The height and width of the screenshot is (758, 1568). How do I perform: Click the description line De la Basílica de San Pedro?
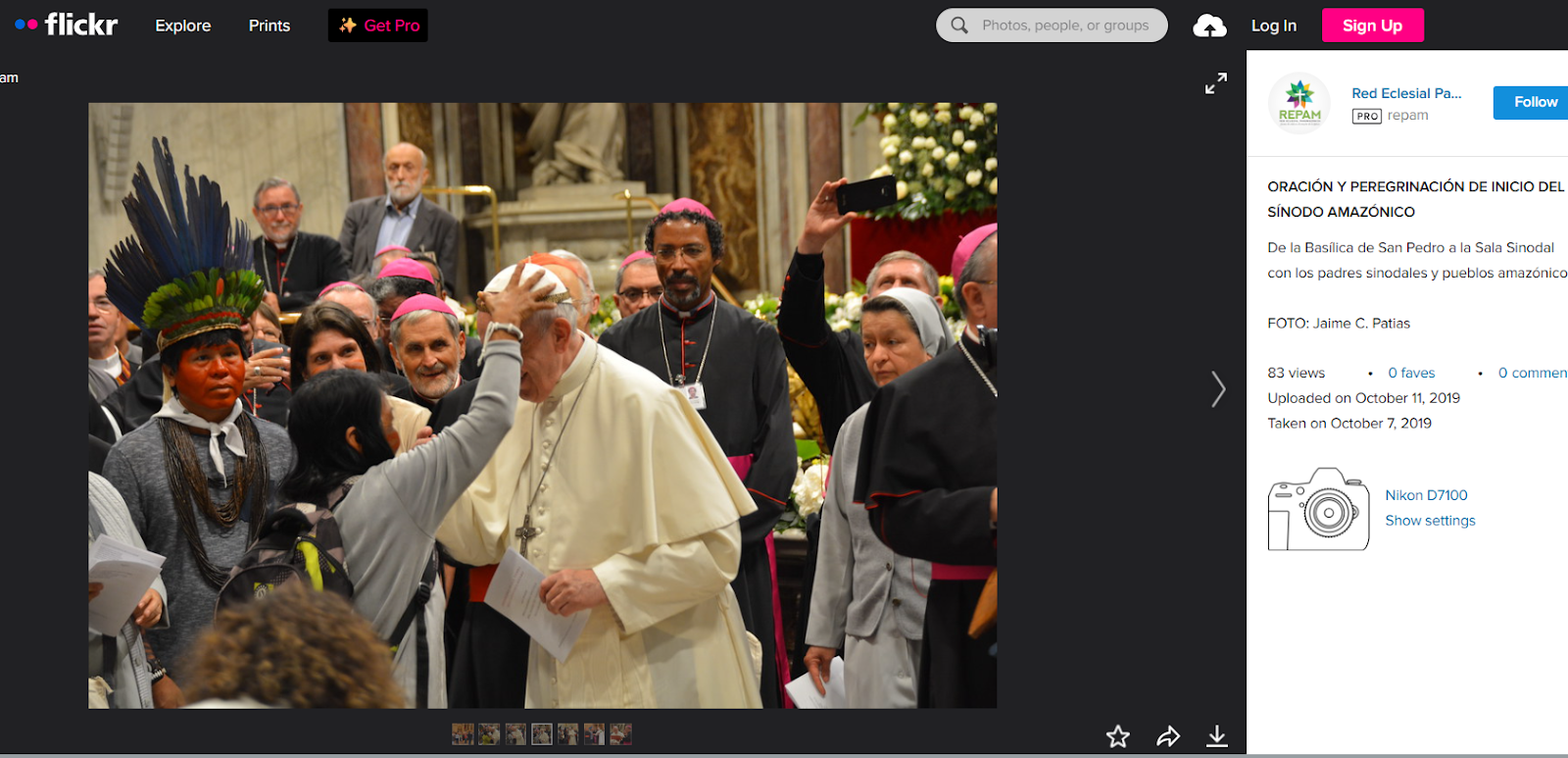[1411, 248]
